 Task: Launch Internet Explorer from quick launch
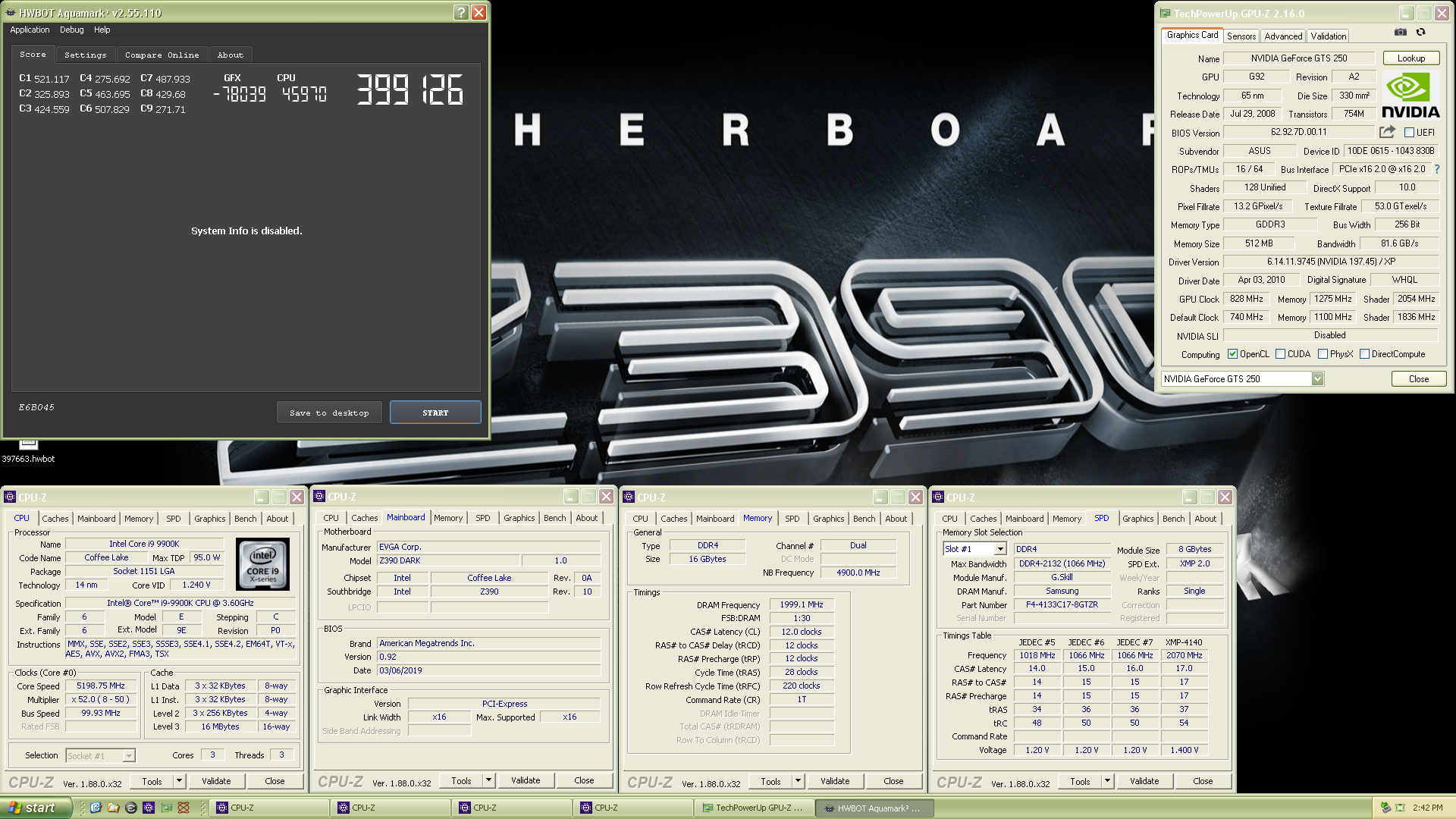(x=96, y=808)
